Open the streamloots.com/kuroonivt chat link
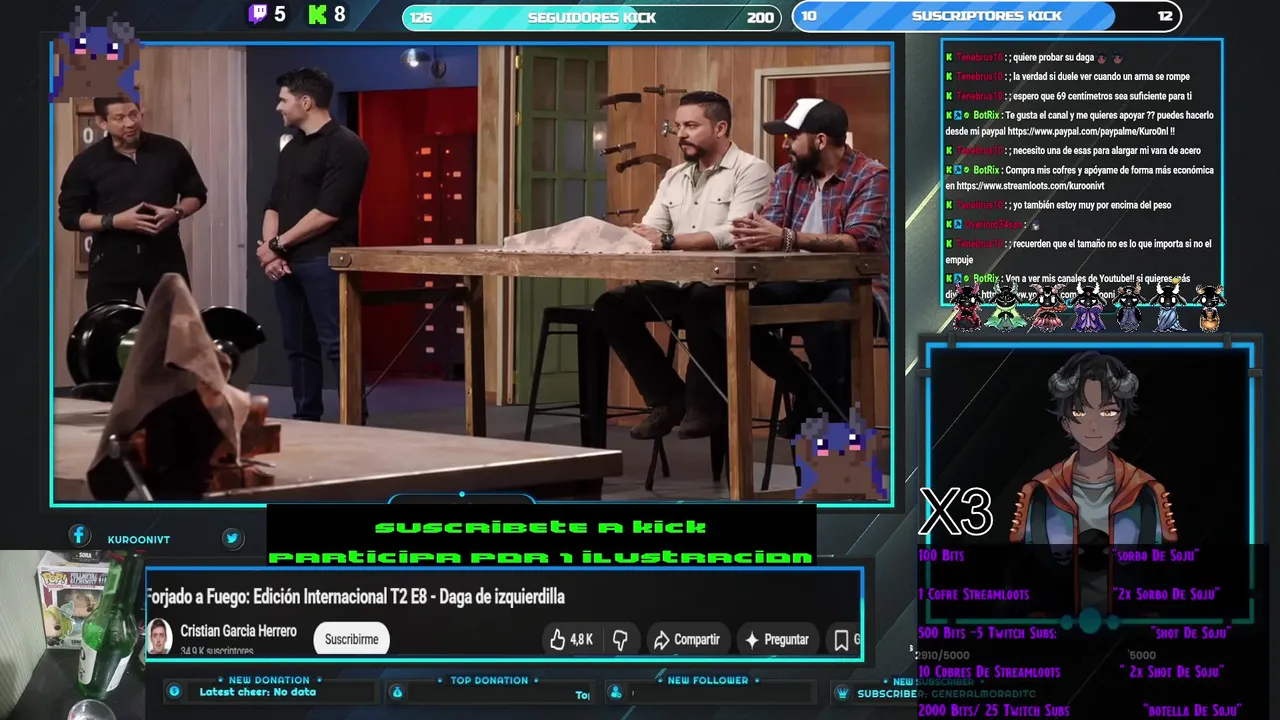Screen dimensions: 1280x720 (x=1030, y=186)
